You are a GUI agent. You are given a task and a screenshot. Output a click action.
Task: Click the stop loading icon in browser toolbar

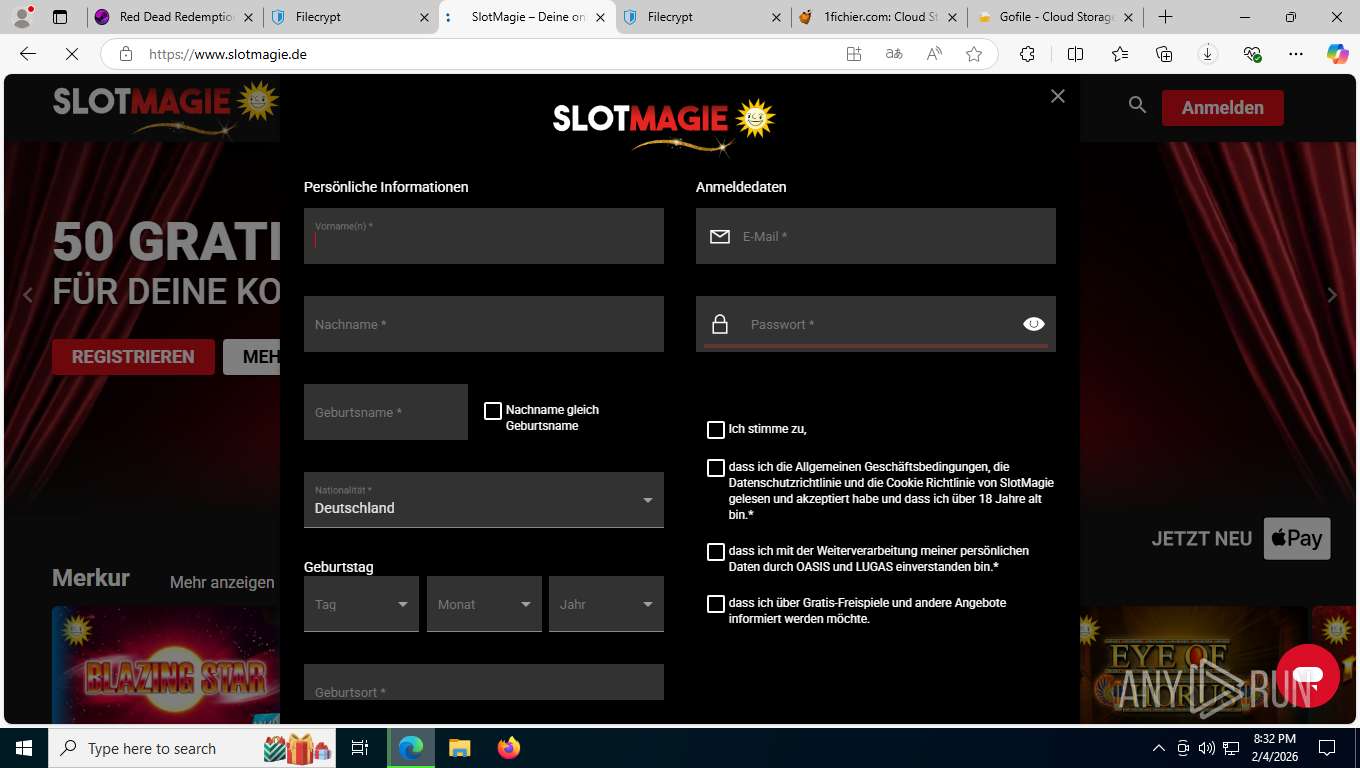pos(71,54)
